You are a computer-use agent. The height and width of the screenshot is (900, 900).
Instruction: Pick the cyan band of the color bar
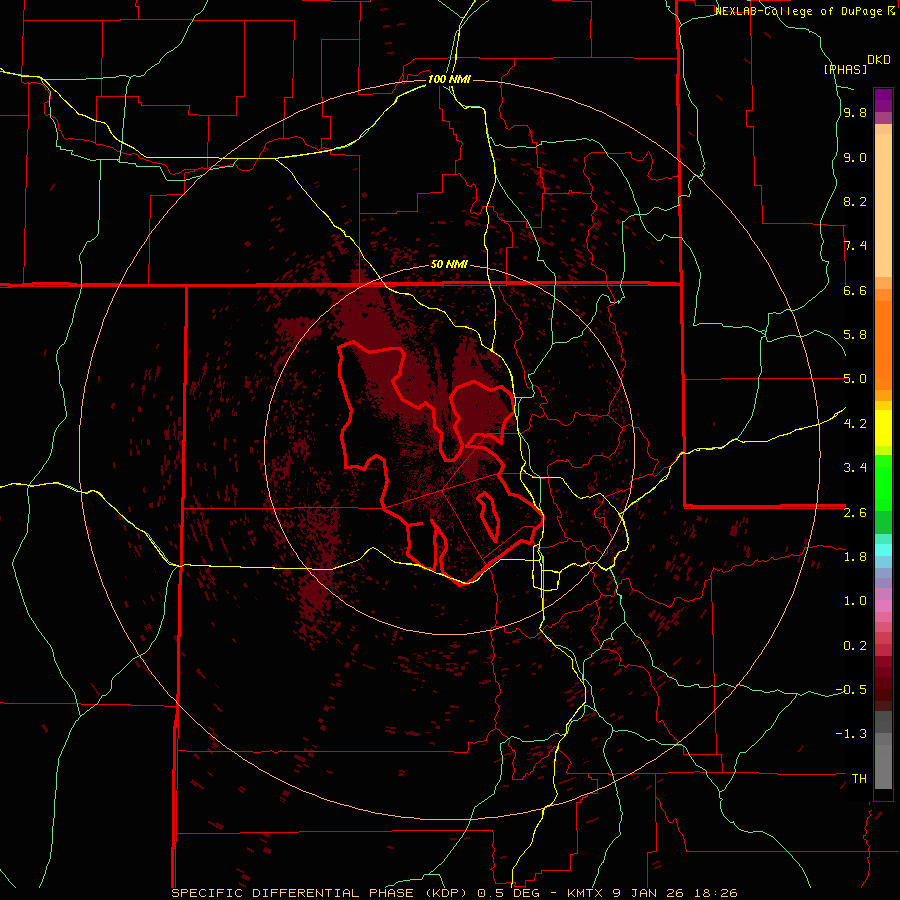pos(883,550)
